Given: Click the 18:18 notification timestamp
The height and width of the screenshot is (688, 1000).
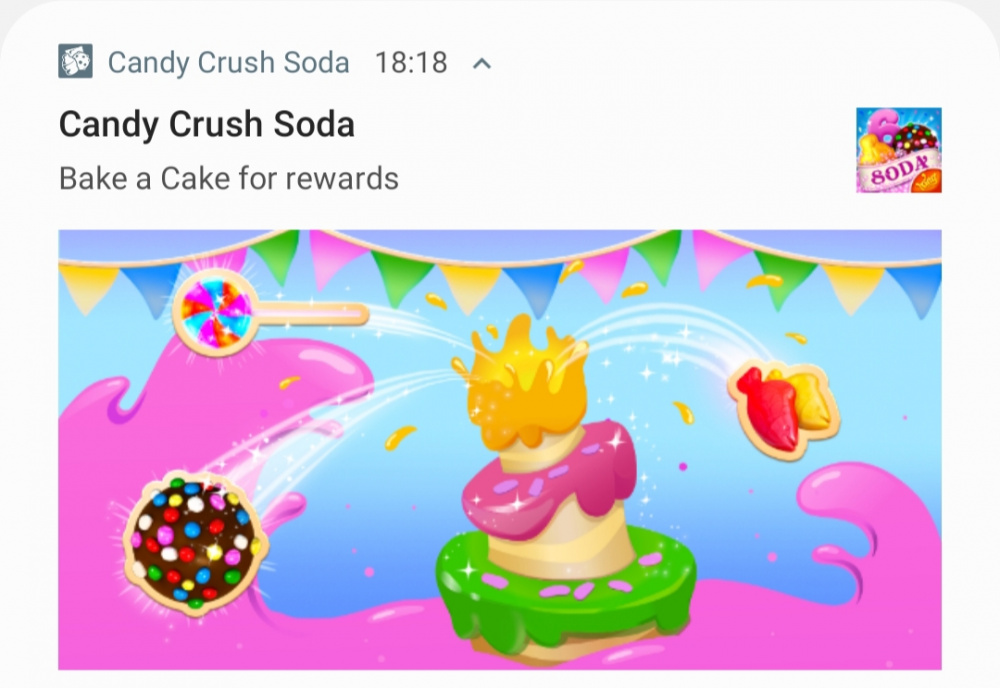Looking at the screenshot, I should [x=411, y=62].
